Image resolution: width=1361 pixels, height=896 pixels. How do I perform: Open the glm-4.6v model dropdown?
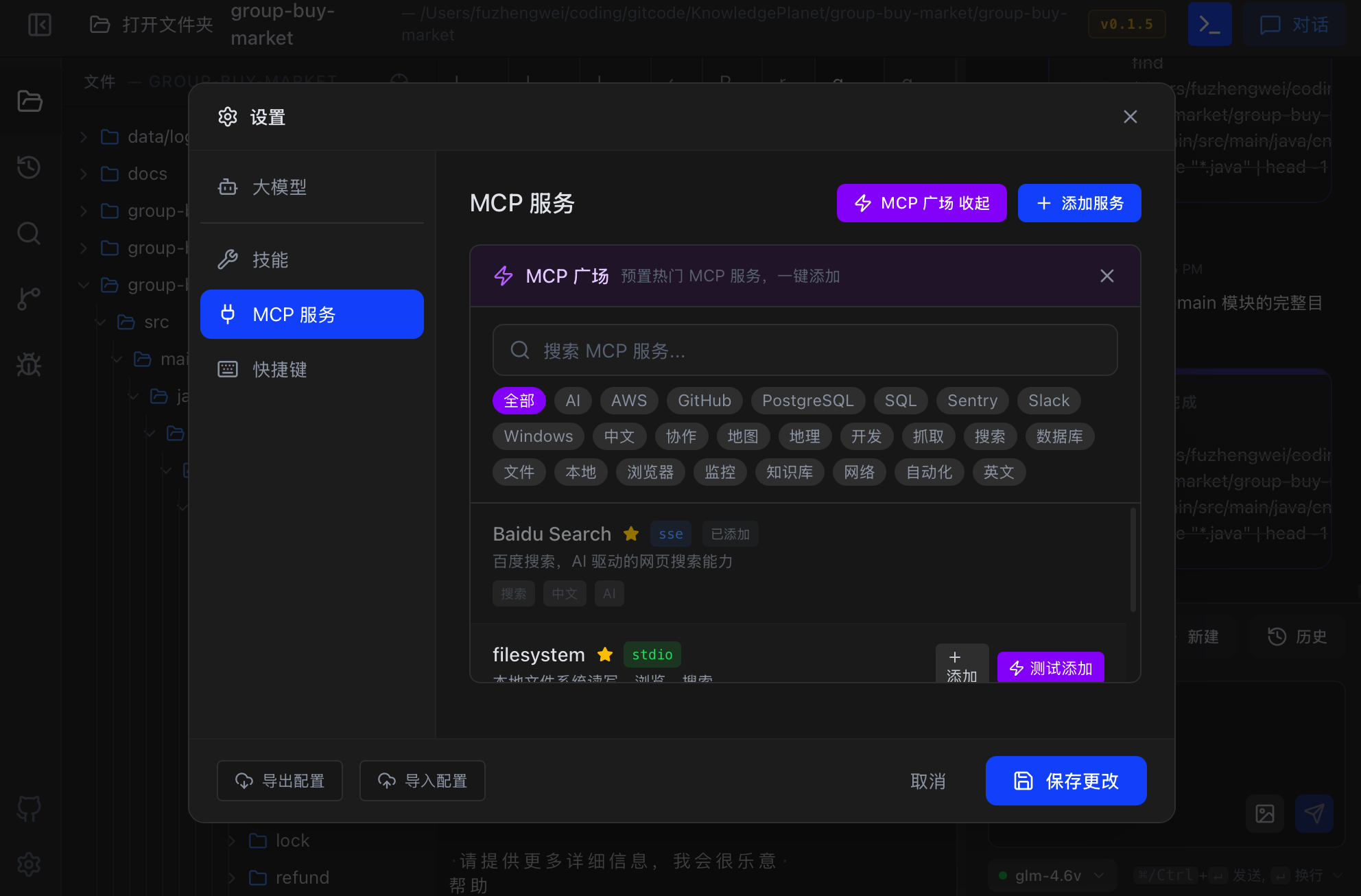click(1050, 875)
